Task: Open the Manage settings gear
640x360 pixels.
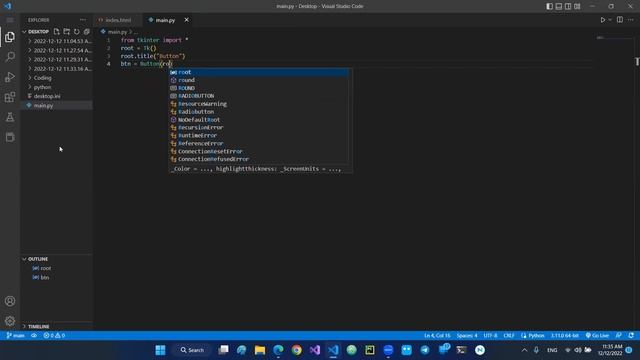Action: coord(10,321)
